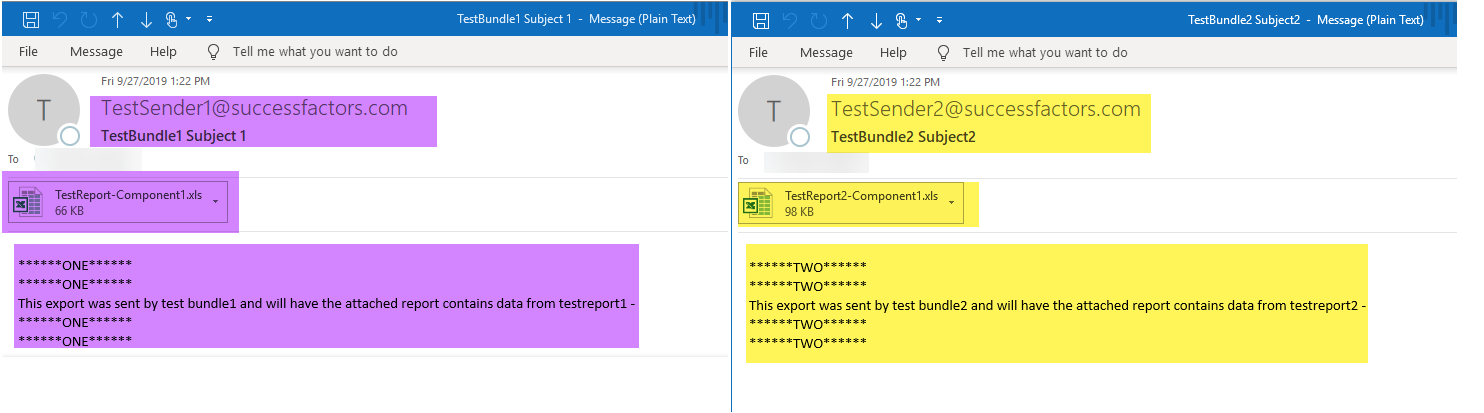Click lightbulb icon in TestBundle2 window

coord(943,52)
